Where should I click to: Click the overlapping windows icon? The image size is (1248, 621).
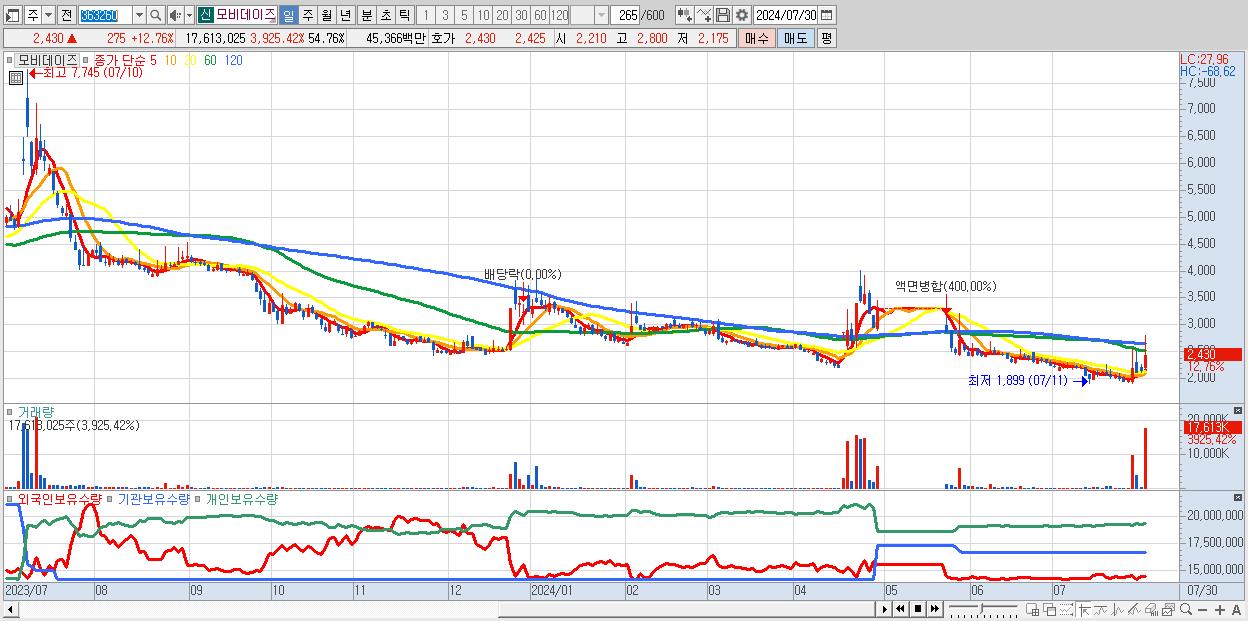pyautogui.click(x=1050, y=609)
